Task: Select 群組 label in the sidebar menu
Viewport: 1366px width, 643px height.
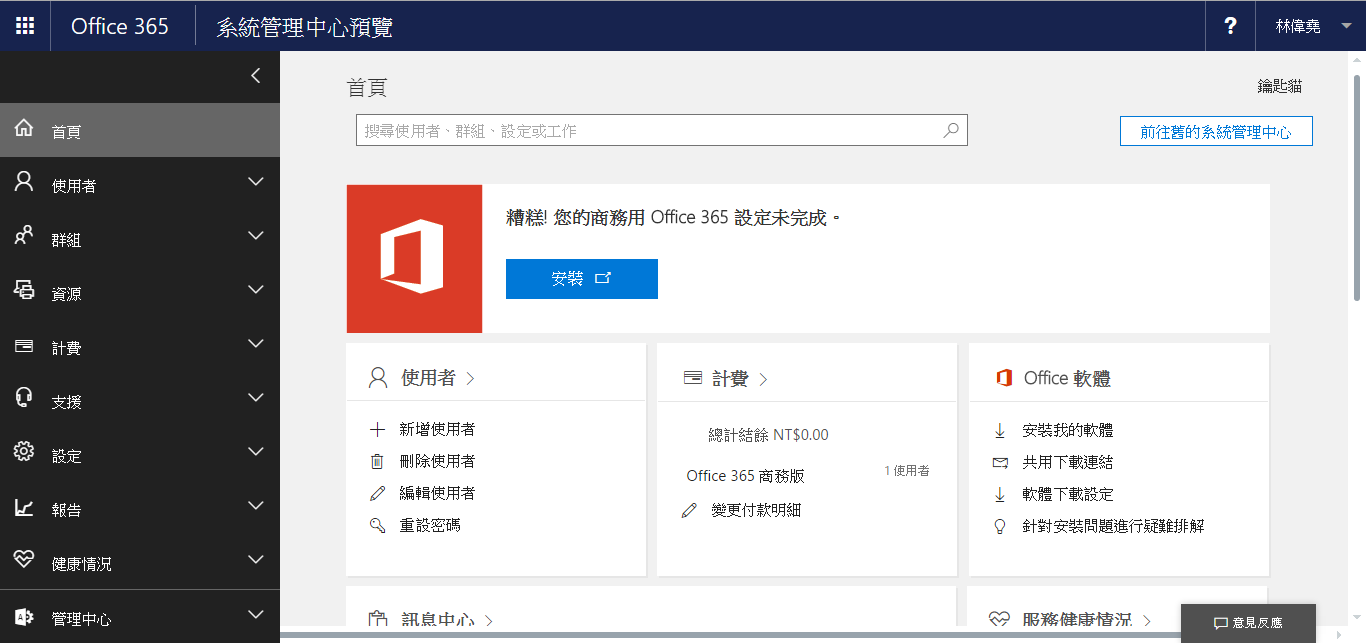Action: (x=67, y=240)
